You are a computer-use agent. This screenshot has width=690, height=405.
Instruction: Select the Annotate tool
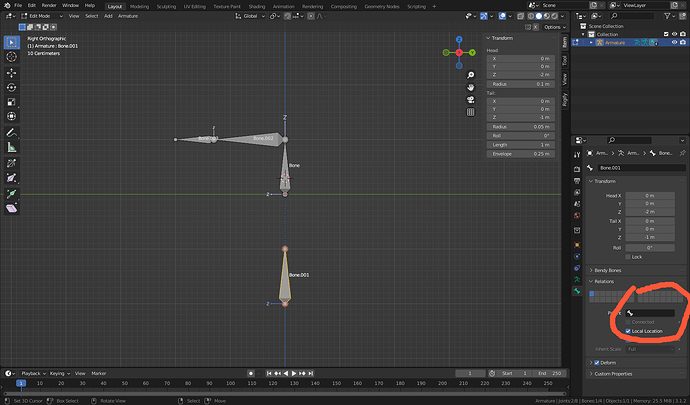point(11,133)
